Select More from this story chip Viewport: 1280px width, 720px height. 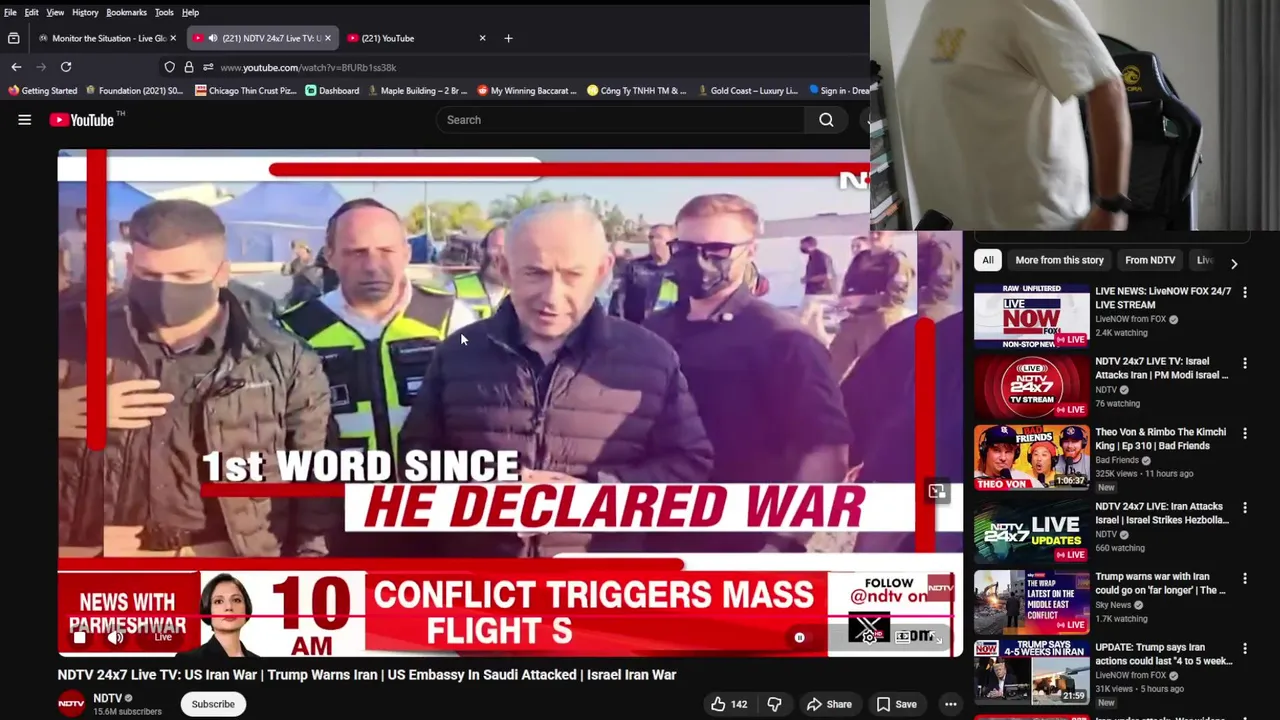pos(1059,260)
